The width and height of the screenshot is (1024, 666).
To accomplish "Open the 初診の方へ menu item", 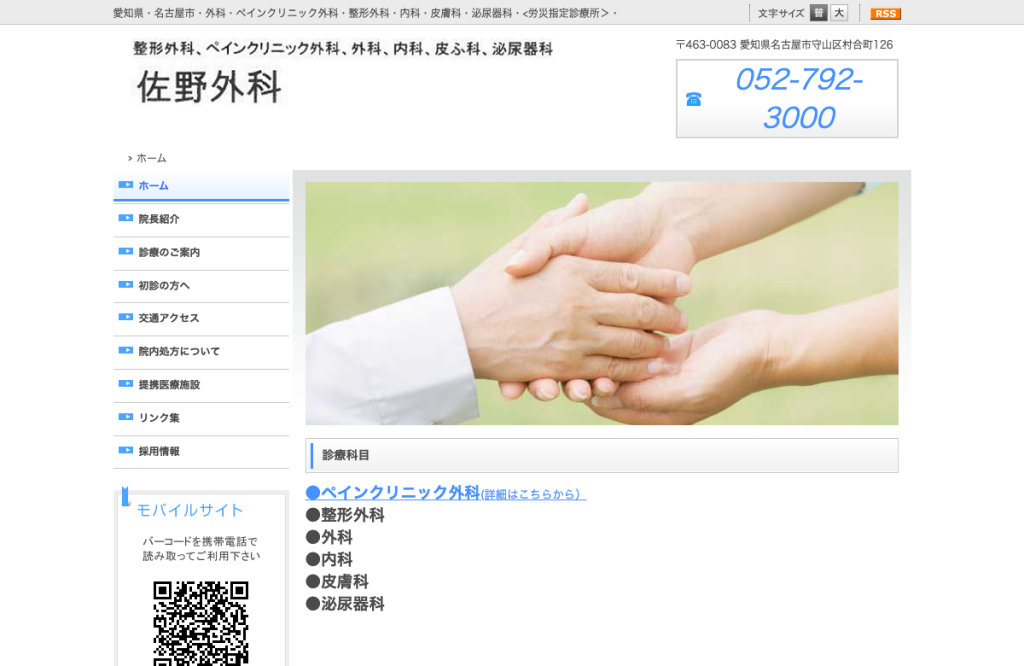I will 201,286.
